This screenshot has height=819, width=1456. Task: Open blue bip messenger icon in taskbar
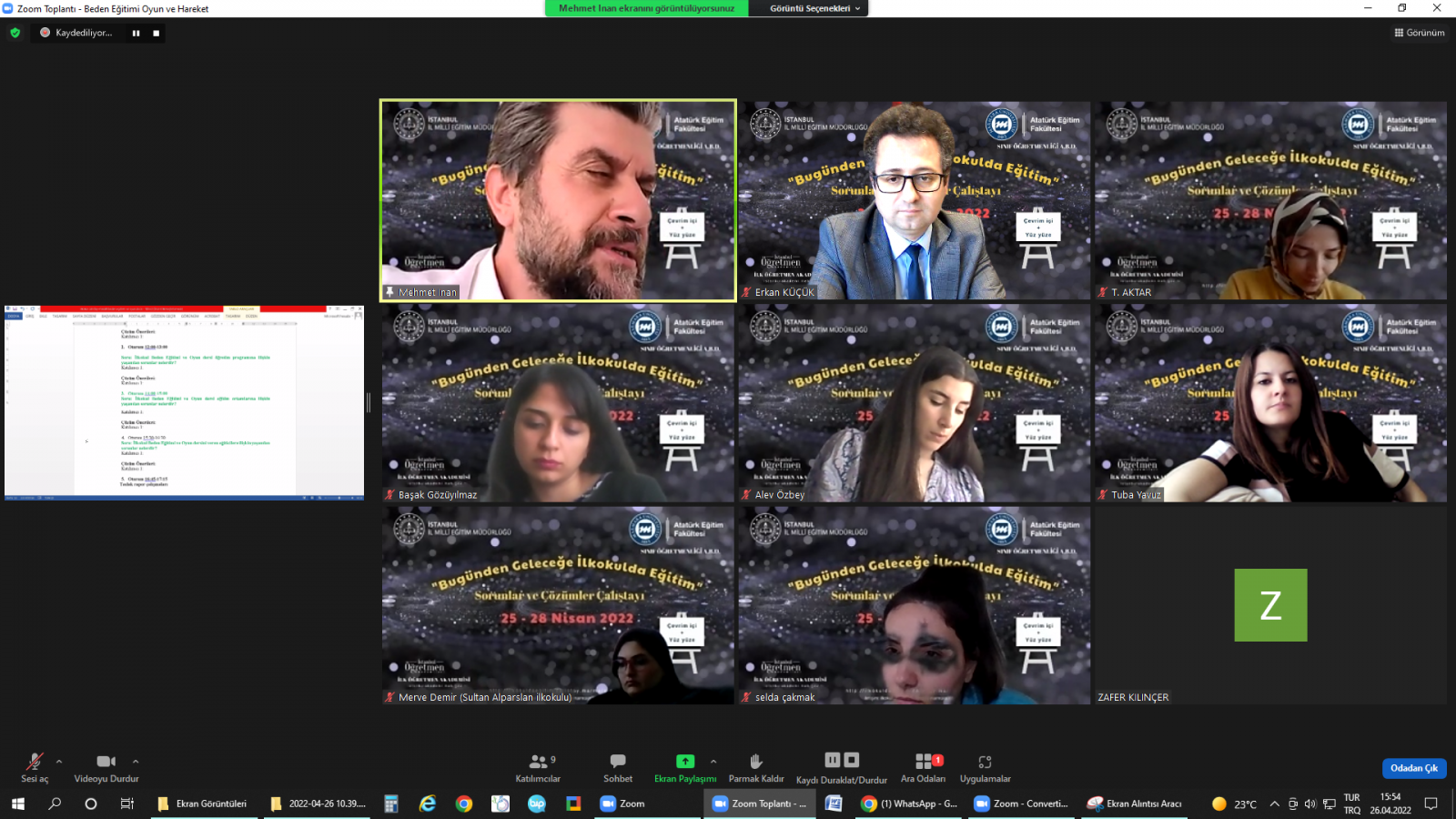(x=537, y=804)
